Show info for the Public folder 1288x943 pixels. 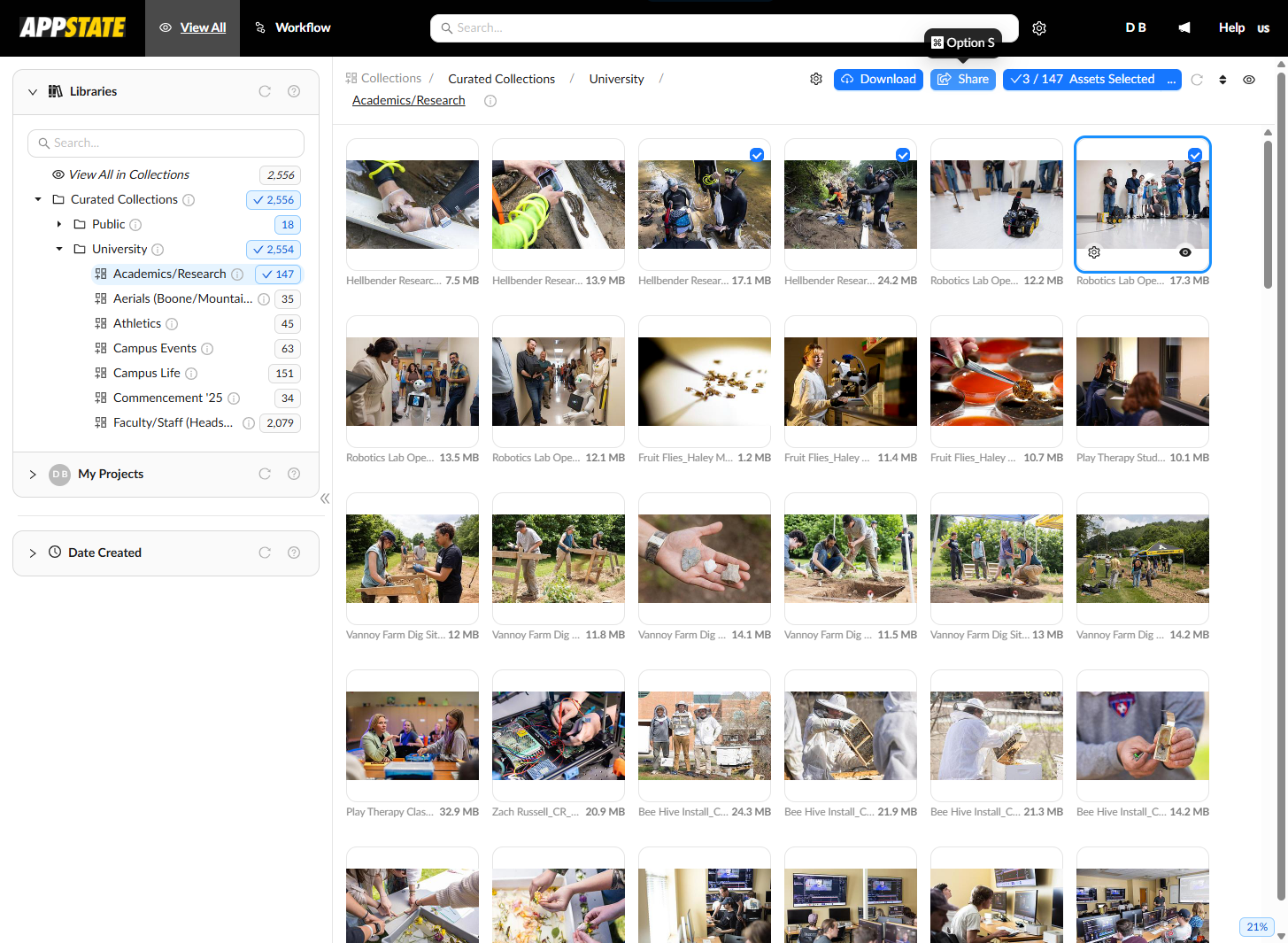click(135, 225)
